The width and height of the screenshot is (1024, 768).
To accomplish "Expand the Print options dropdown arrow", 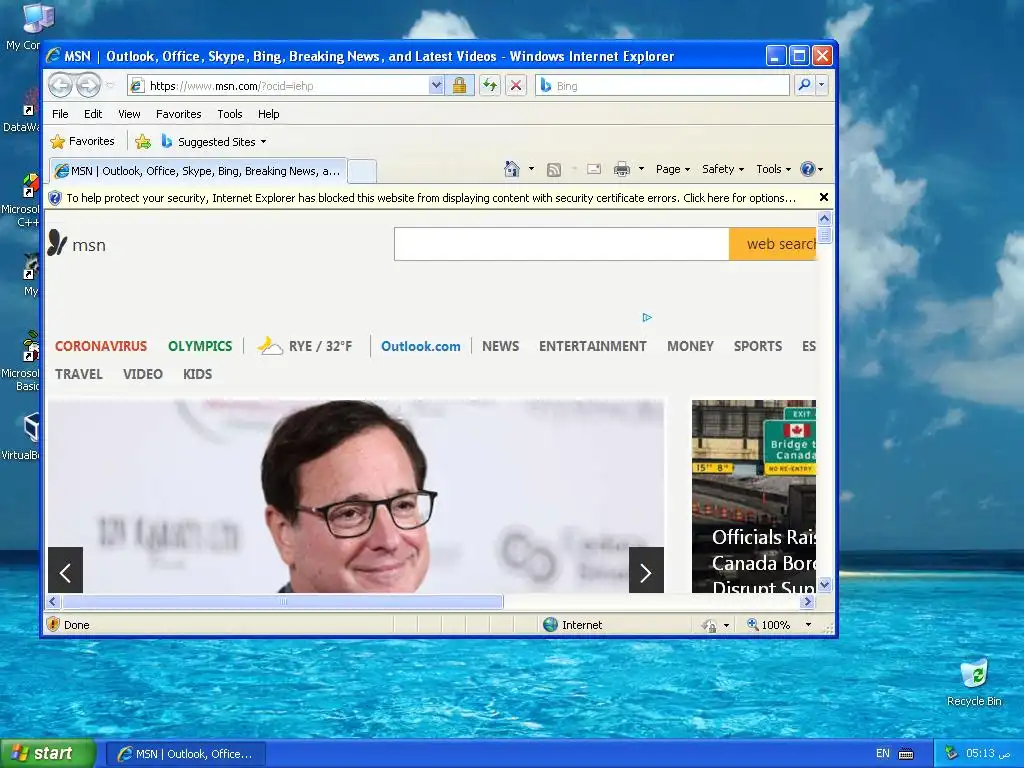I will [641, 169].
